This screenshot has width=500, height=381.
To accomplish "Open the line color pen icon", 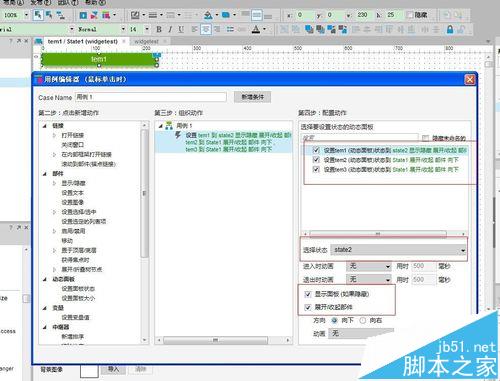I will tap(135, 15).
